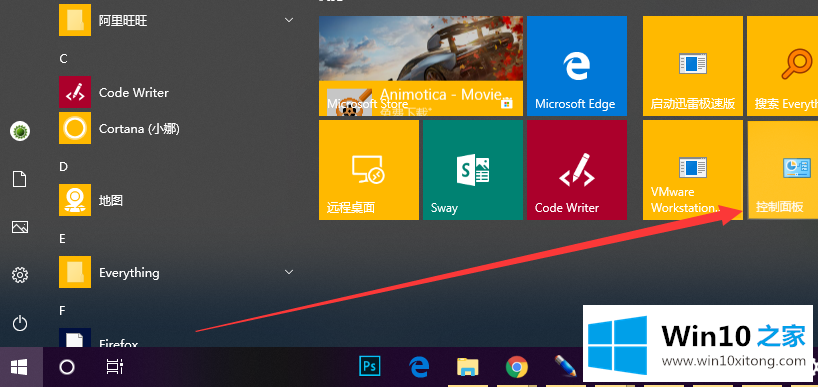Screen dimensions: 818x387
Task: Open Settings gear in Start sidebar
Action: [x=20, y=274]
